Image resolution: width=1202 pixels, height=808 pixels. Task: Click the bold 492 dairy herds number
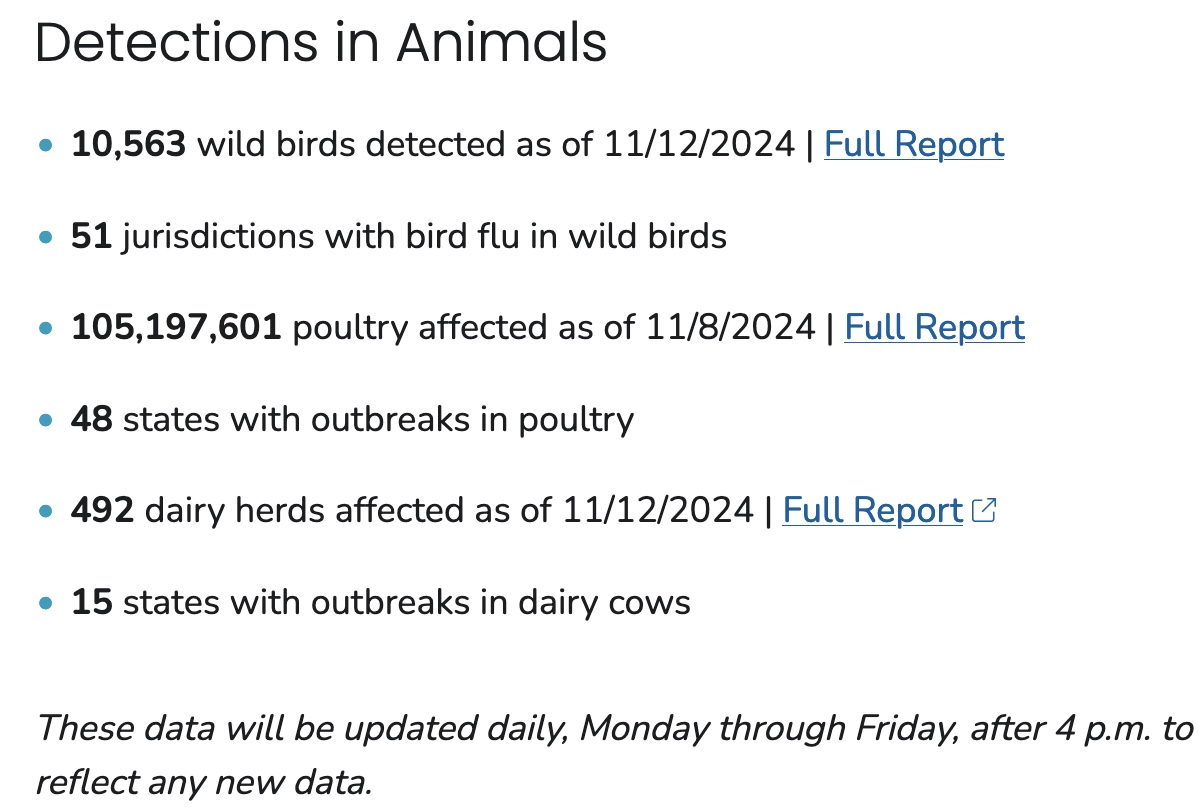click(x=102, y=511)
